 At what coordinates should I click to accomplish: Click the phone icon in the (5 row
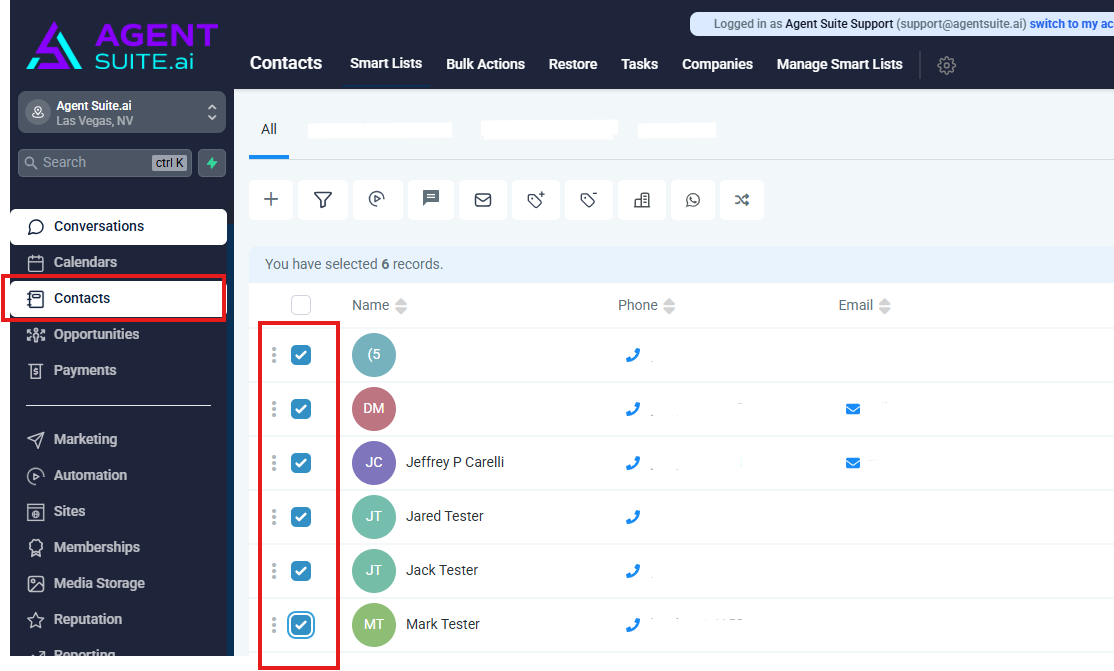click(633, 355)
